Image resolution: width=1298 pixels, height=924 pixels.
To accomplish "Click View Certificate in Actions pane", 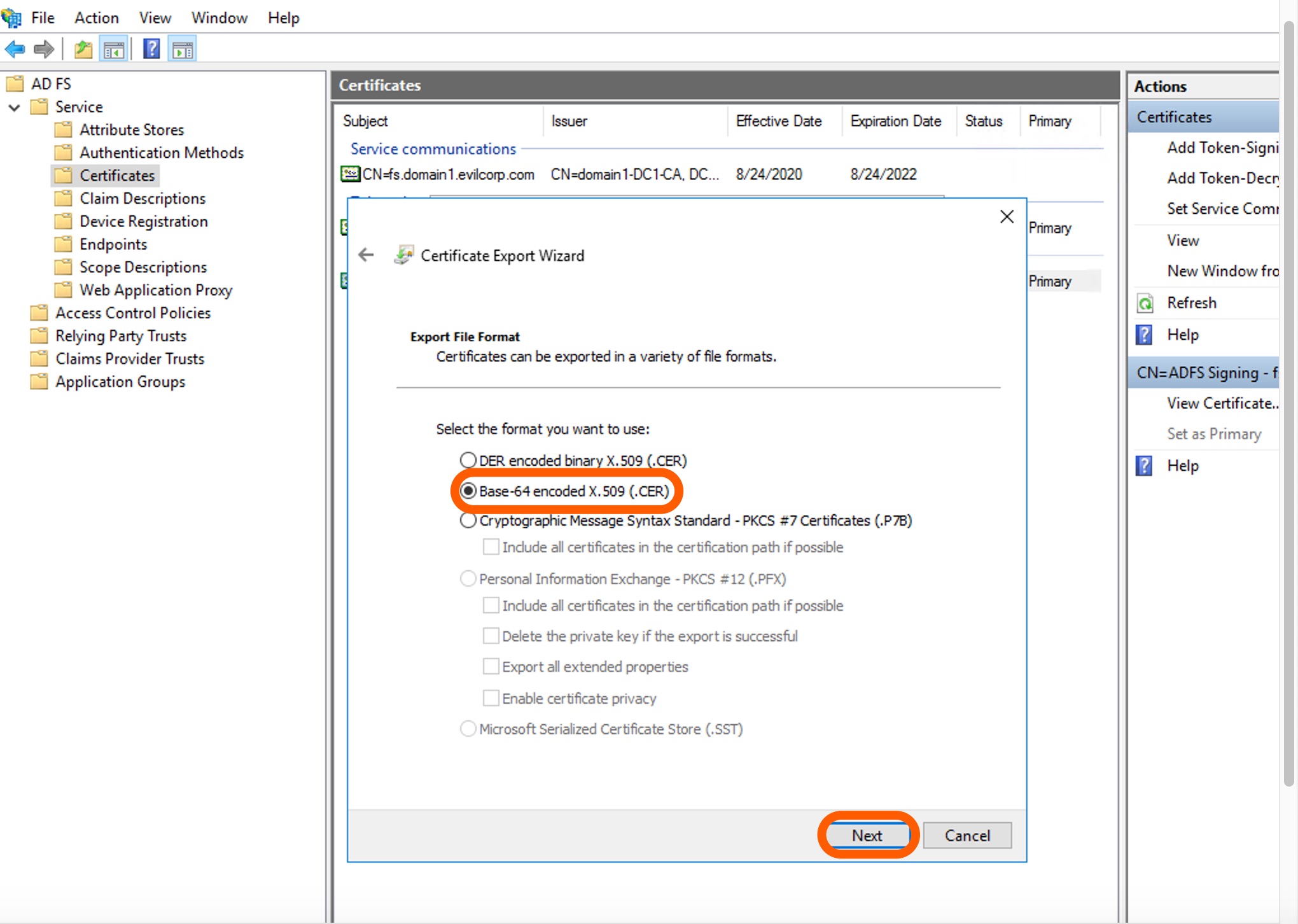I will [x=1221, y=403].
